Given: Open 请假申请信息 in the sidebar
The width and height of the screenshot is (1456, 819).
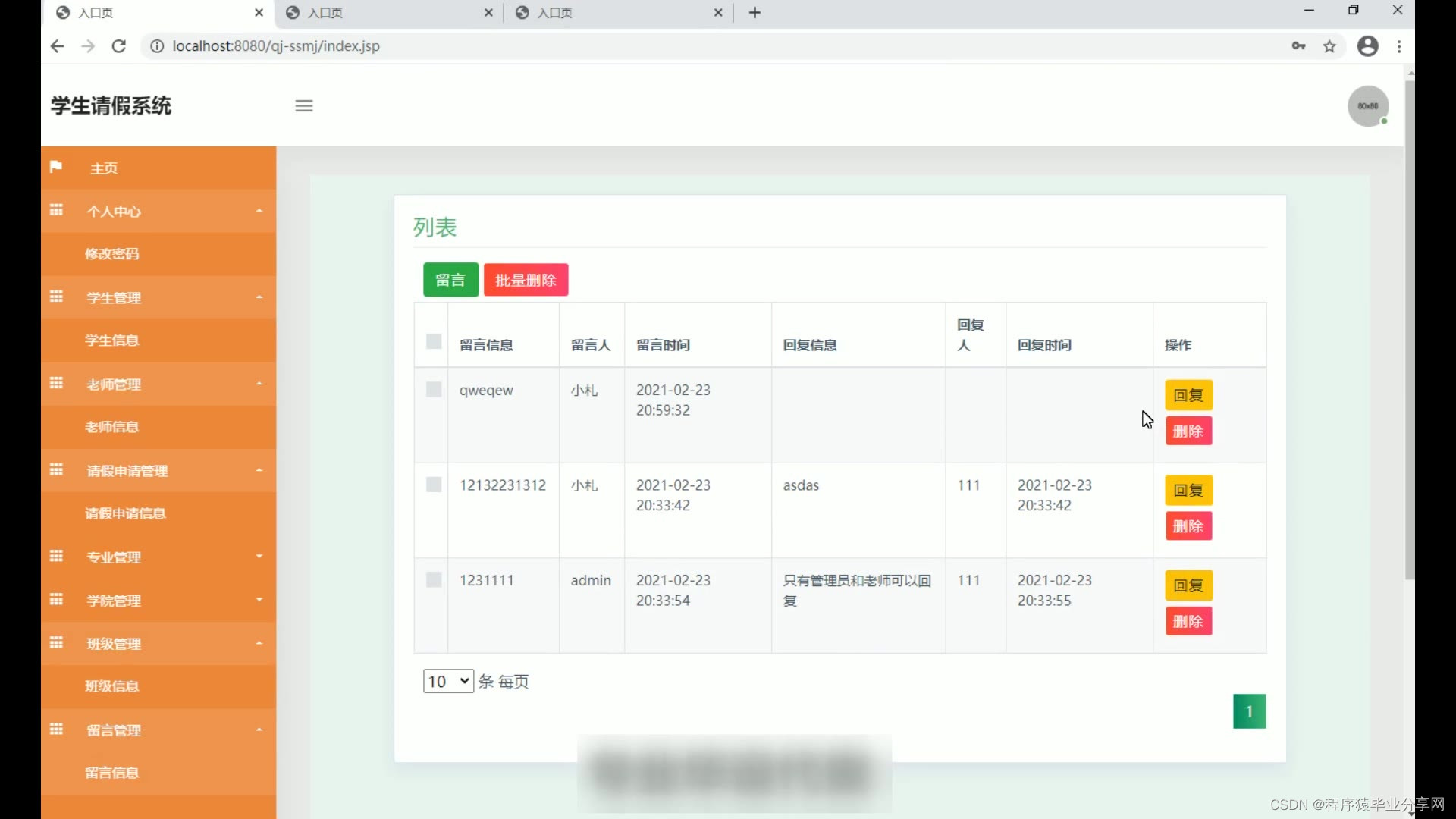Looking at the screenshot, I should point(125,513).
